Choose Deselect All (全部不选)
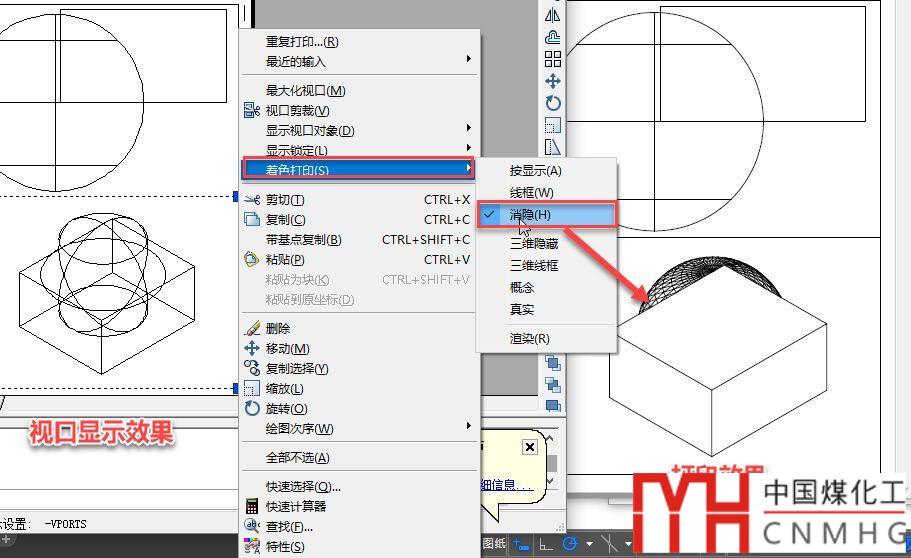Viewport: 911px width, 558px height. click(x=359, y=458)
